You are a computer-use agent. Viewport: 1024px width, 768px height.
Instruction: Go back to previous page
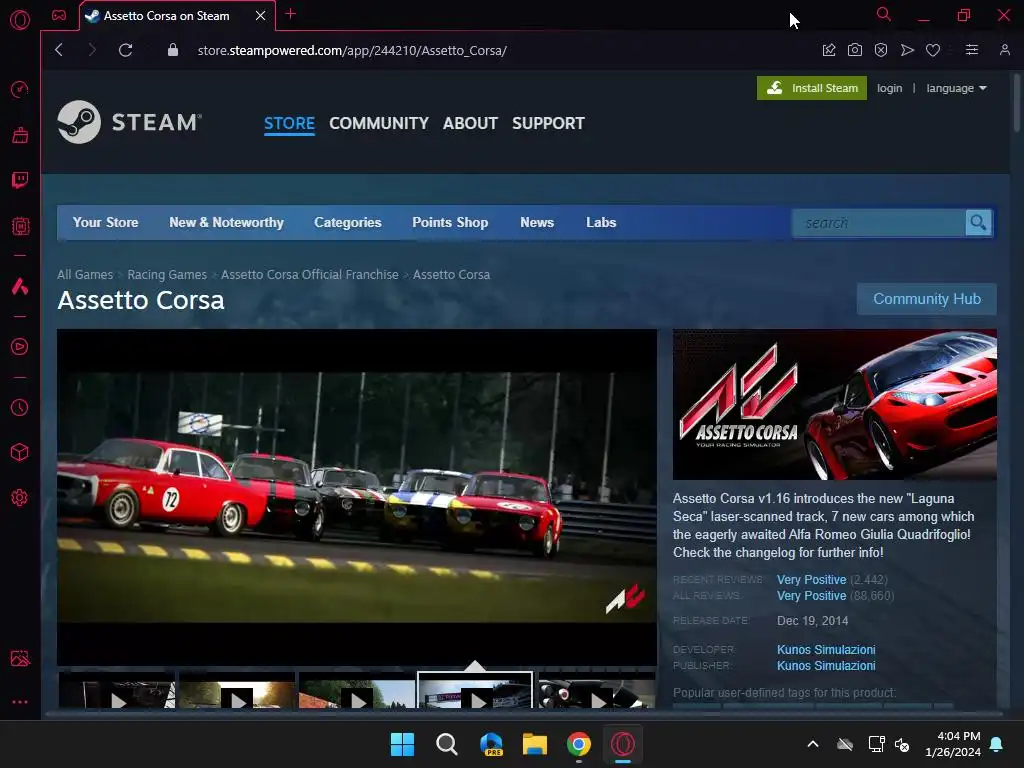pyautogui.click(x=59, y=50)
